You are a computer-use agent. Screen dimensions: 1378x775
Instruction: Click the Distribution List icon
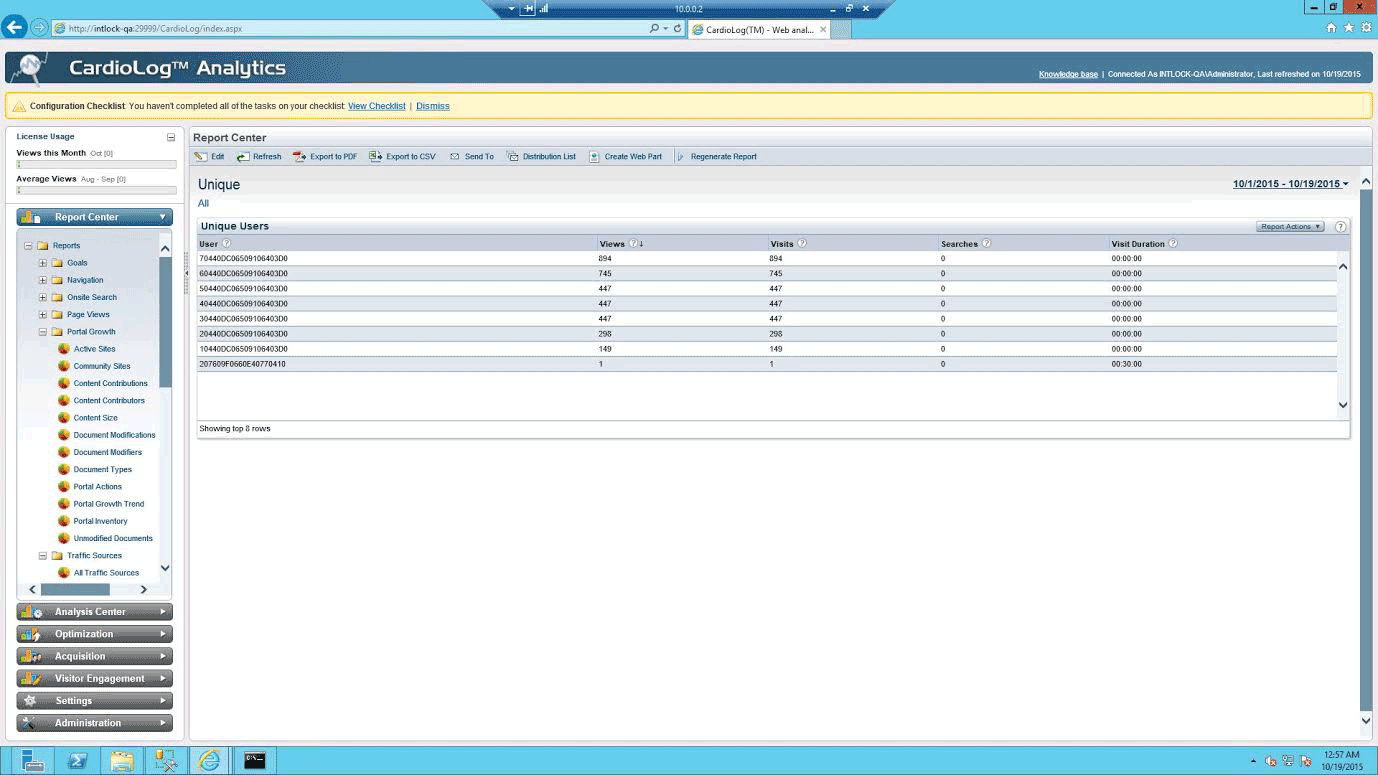click(x=513, y=156)
